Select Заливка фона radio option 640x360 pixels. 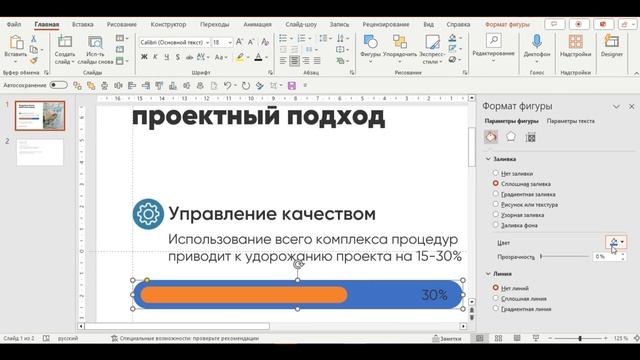(x=496, y=224)
